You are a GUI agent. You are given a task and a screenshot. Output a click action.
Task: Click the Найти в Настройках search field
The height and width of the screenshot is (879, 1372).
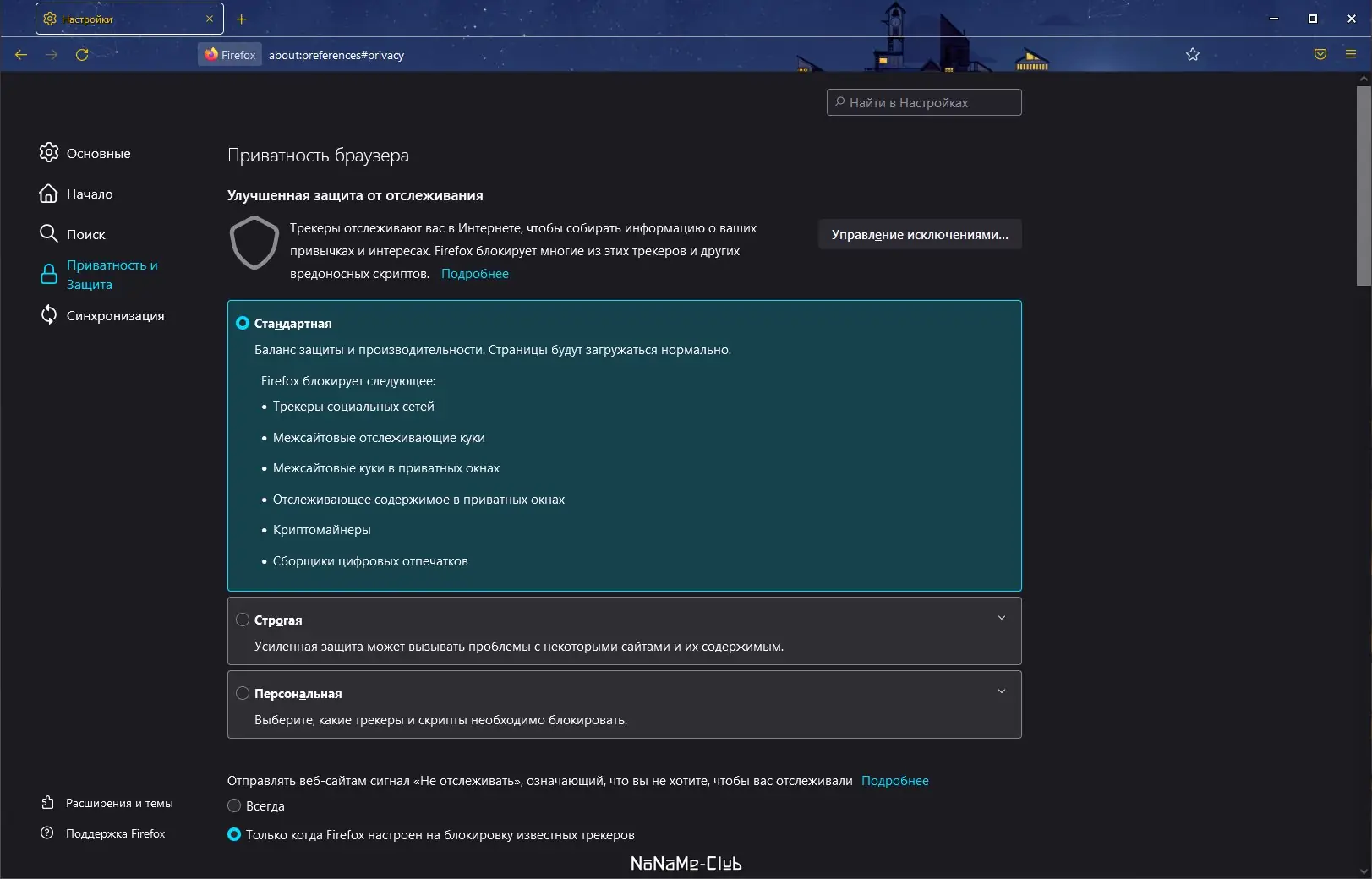(x=923, y=101)
